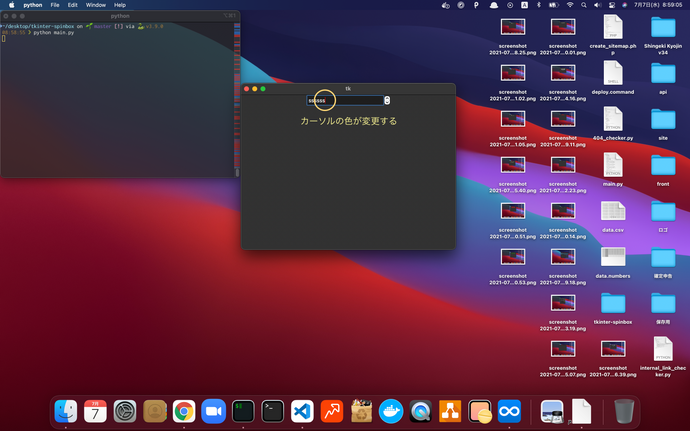Click the 'python main.py' command line in terminal
The height and width of the screenshot is (431, 690).
click(54, 33)
